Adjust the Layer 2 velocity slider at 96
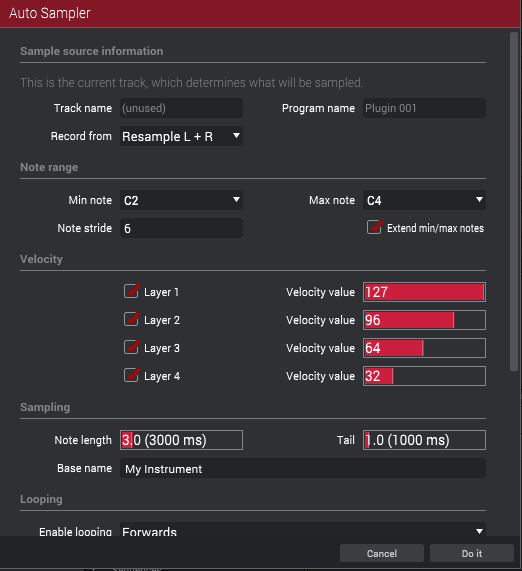The image size is (522, 571). click(x=424, y=320)
